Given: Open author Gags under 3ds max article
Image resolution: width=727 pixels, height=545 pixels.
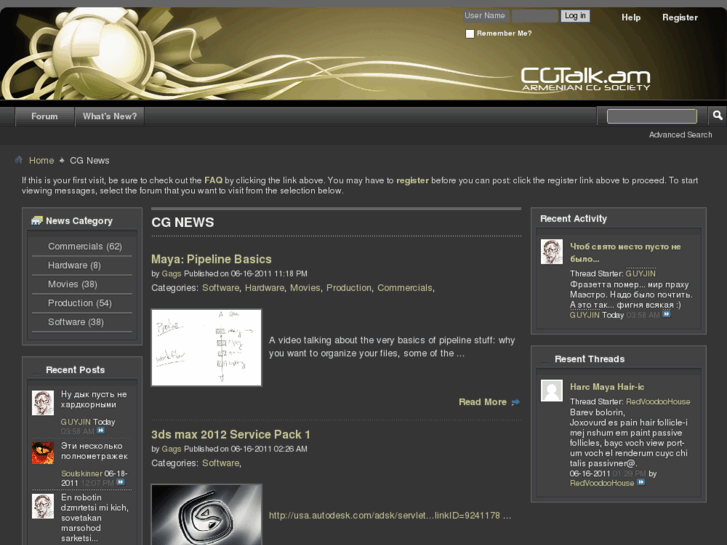Looking at the screenshot, I should click(x=171, y=449).
